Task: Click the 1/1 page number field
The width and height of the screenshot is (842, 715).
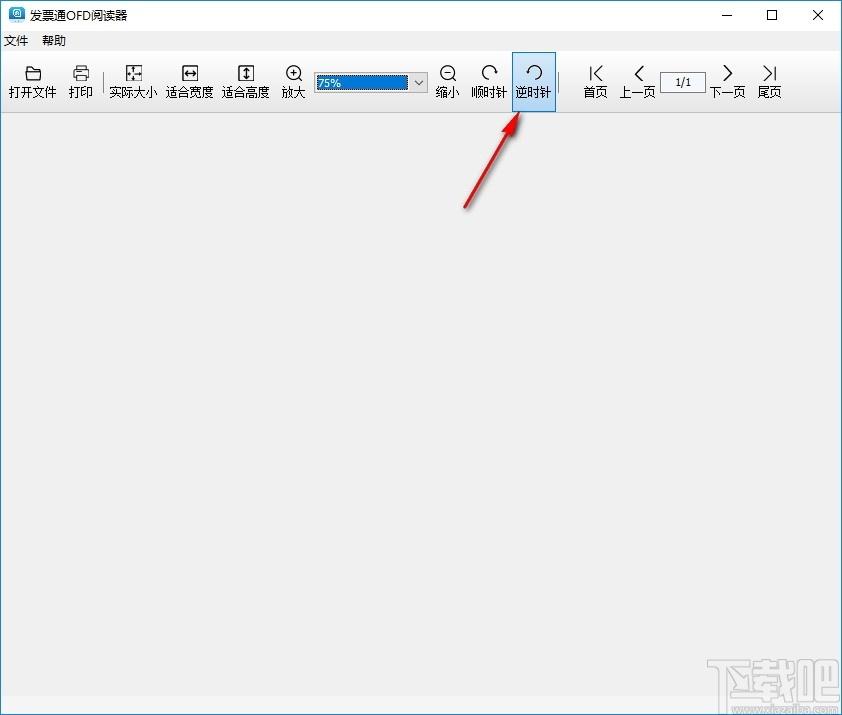Action: pos(683,82)
